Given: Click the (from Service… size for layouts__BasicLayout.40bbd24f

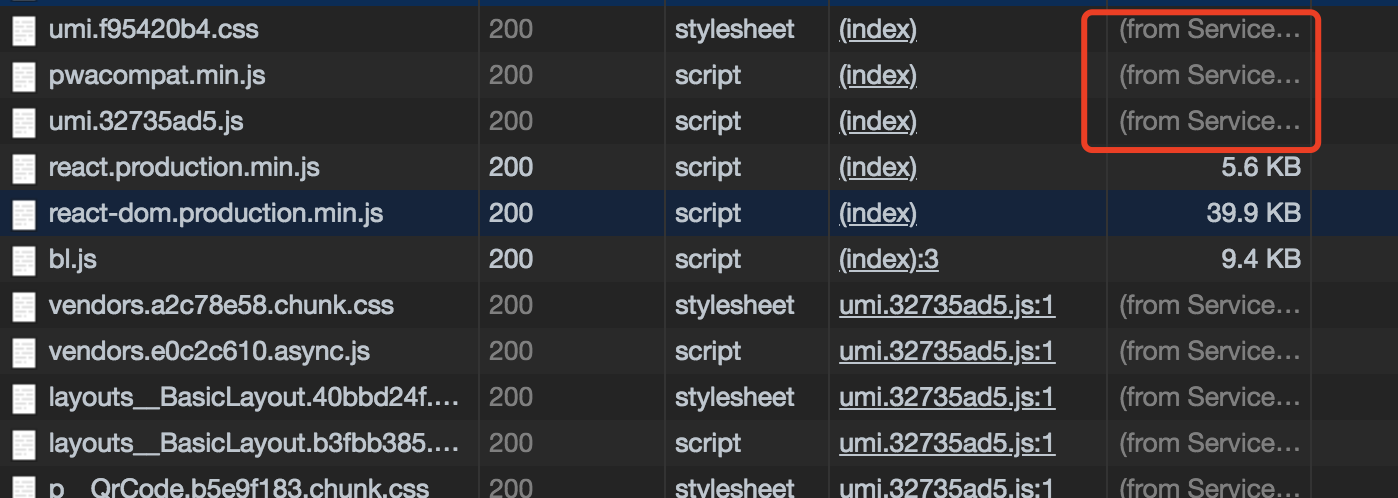Looking at the screenshot, I should tap(1210, 398).
